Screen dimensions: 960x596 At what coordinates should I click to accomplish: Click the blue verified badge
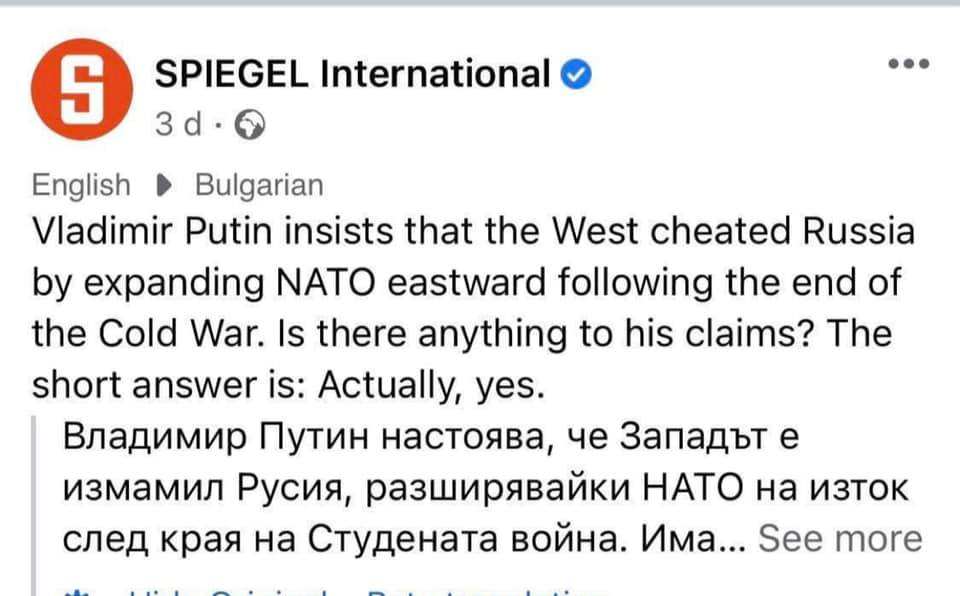[576, 74]
